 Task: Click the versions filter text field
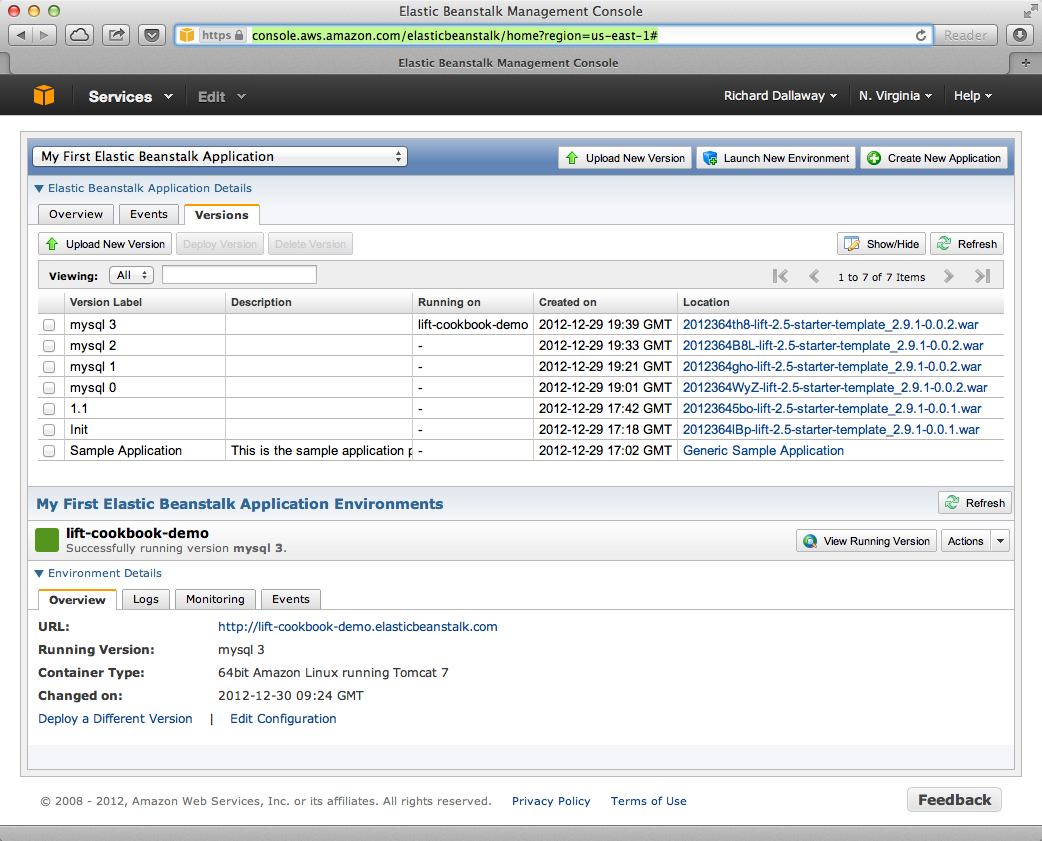click(x=239, y=275)
